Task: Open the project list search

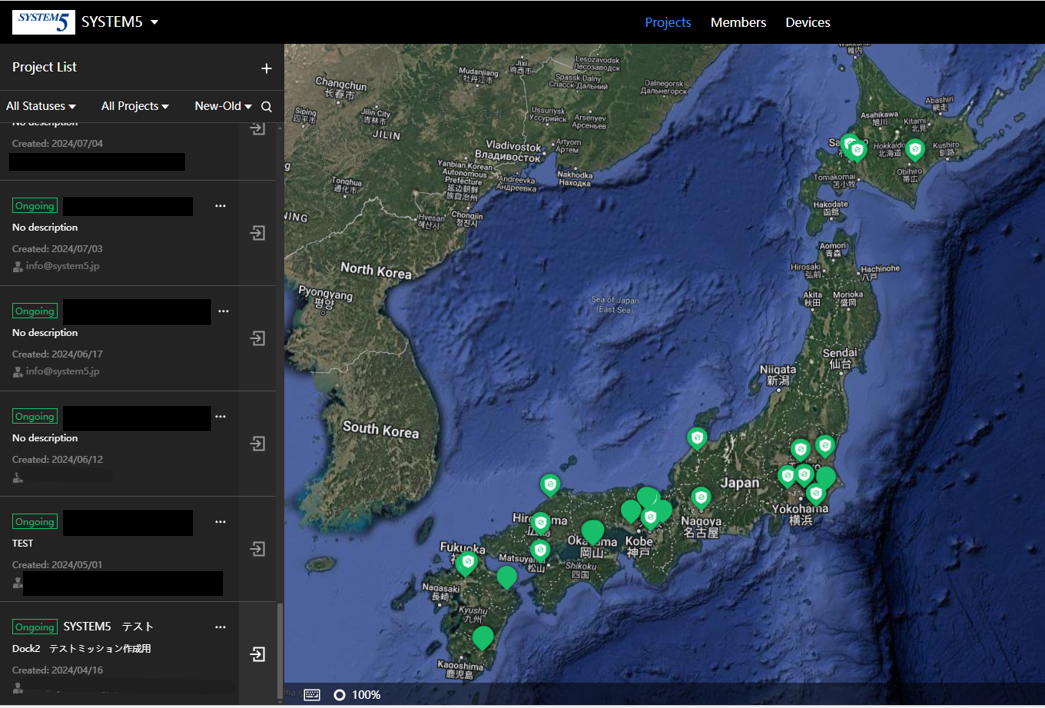Action: coord(267,106)
